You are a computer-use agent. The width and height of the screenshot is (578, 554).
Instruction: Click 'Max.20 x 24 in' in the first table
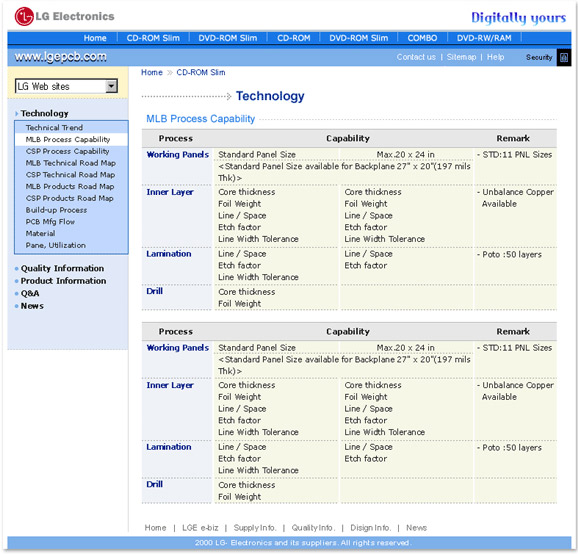[405, 154]
